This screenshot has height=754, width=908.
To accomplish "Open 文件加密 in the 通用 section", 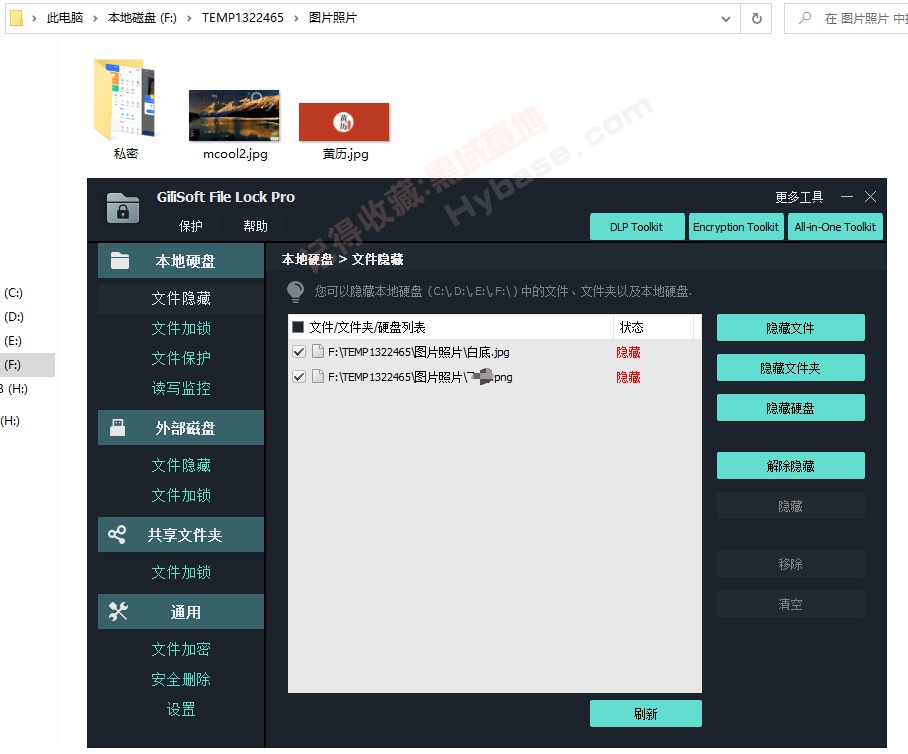I will pos(181,649).
